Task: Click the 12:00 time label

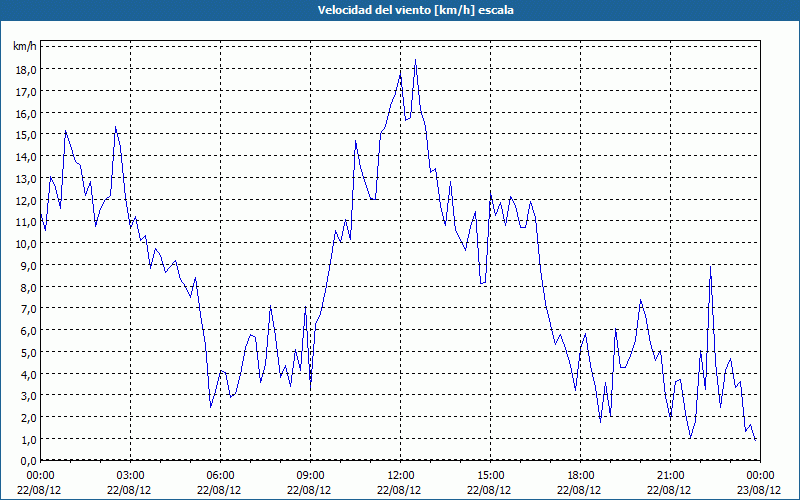Action: [401, 476]
